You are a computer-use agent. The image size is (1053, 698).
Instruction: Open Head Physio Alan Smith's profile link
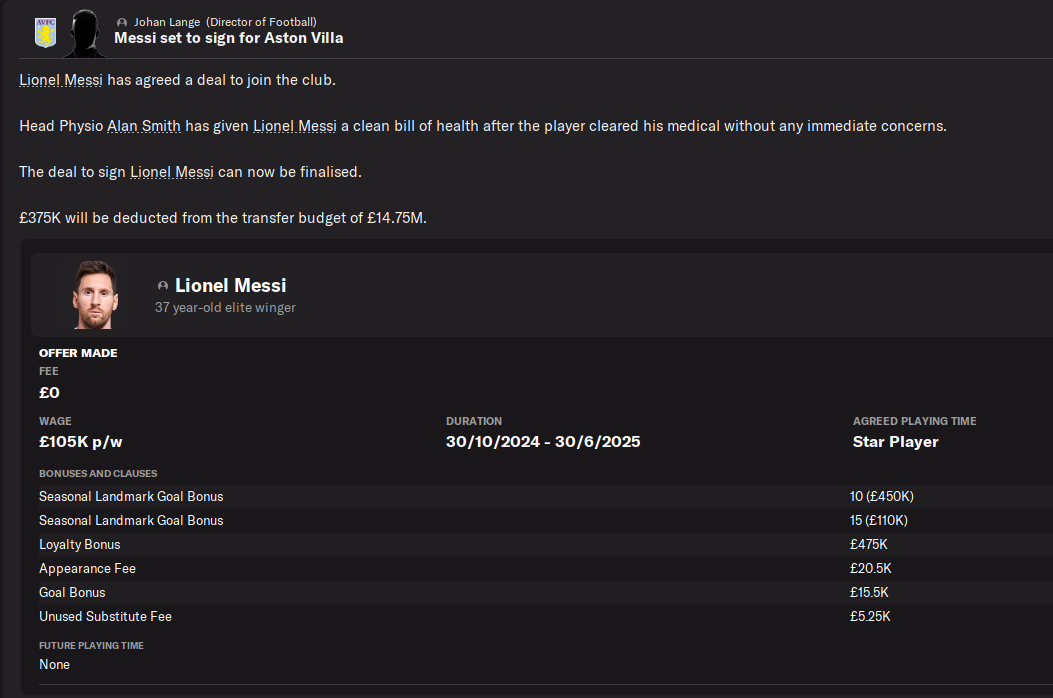[144, 126]
